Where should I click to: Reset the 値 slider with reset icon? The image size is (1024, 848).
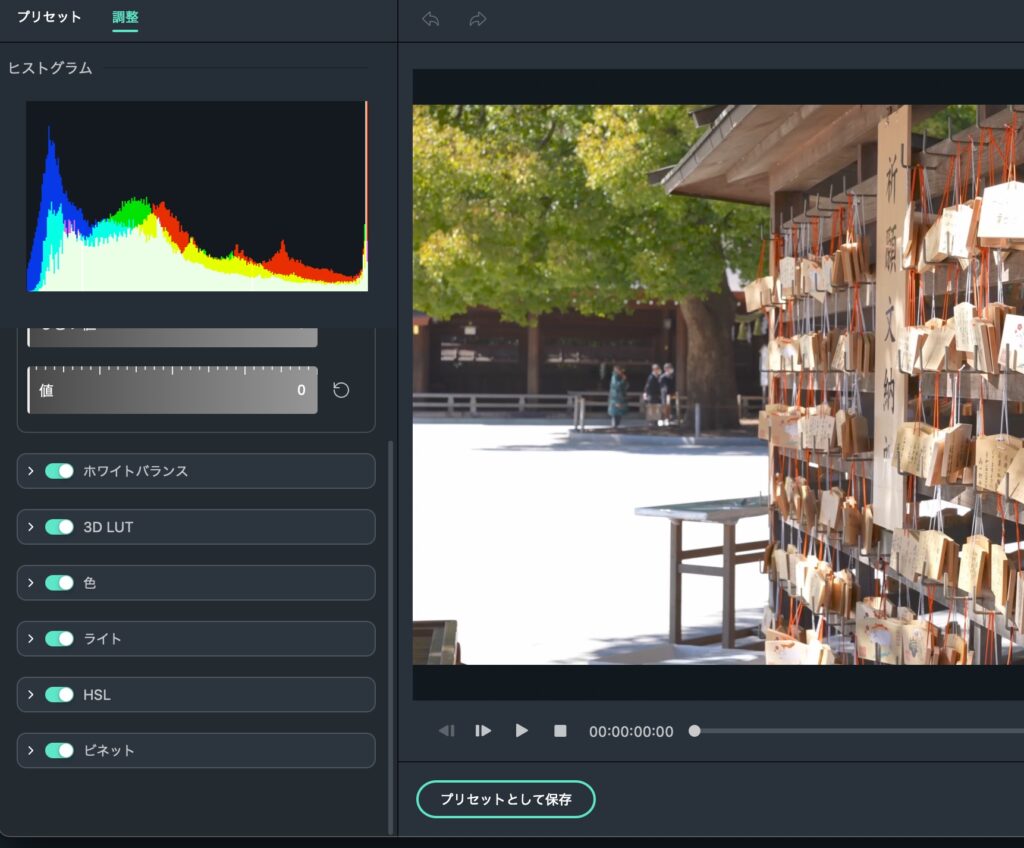[x=341, y=390]
